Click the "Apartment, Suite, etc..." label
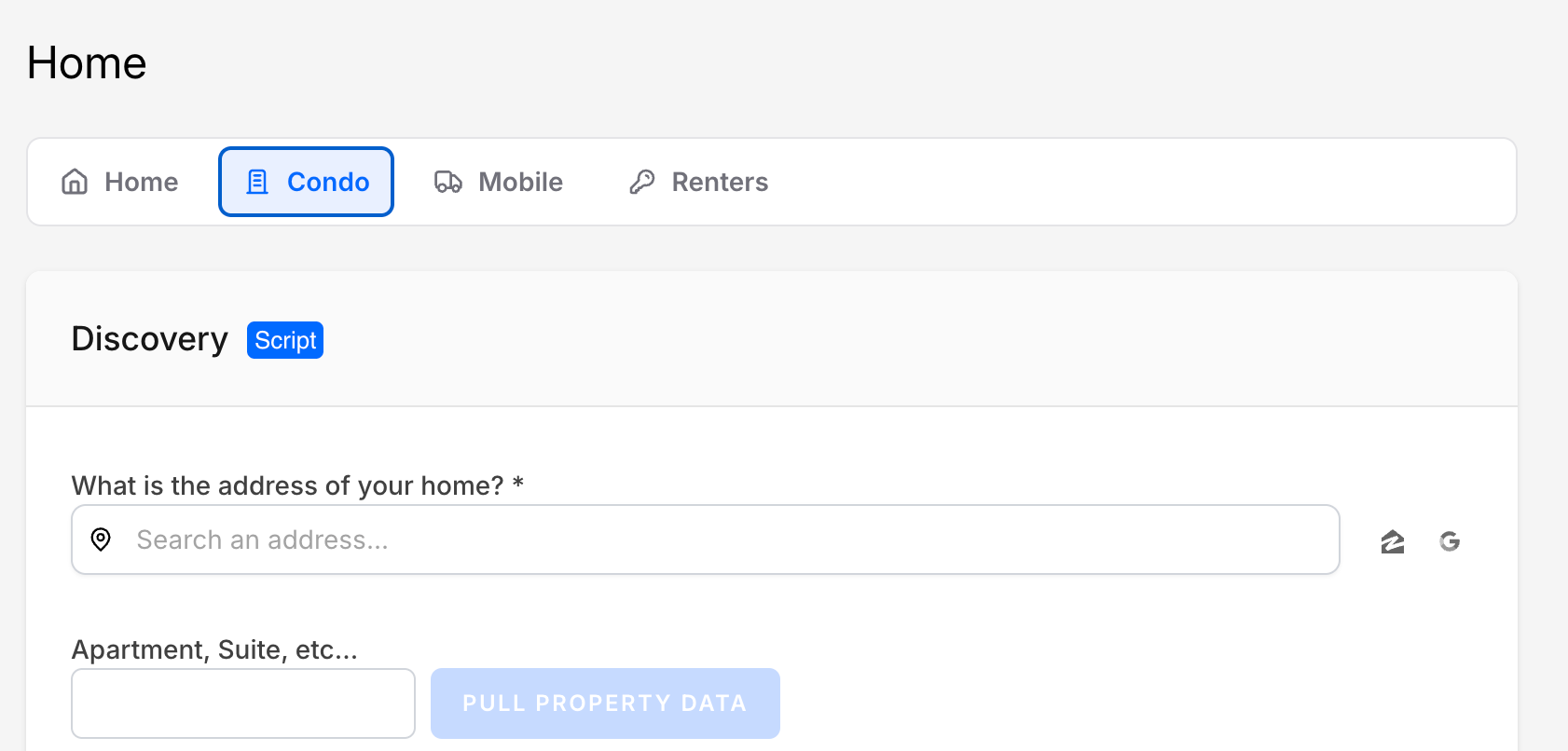1568x751 pixels. (214, 649)
